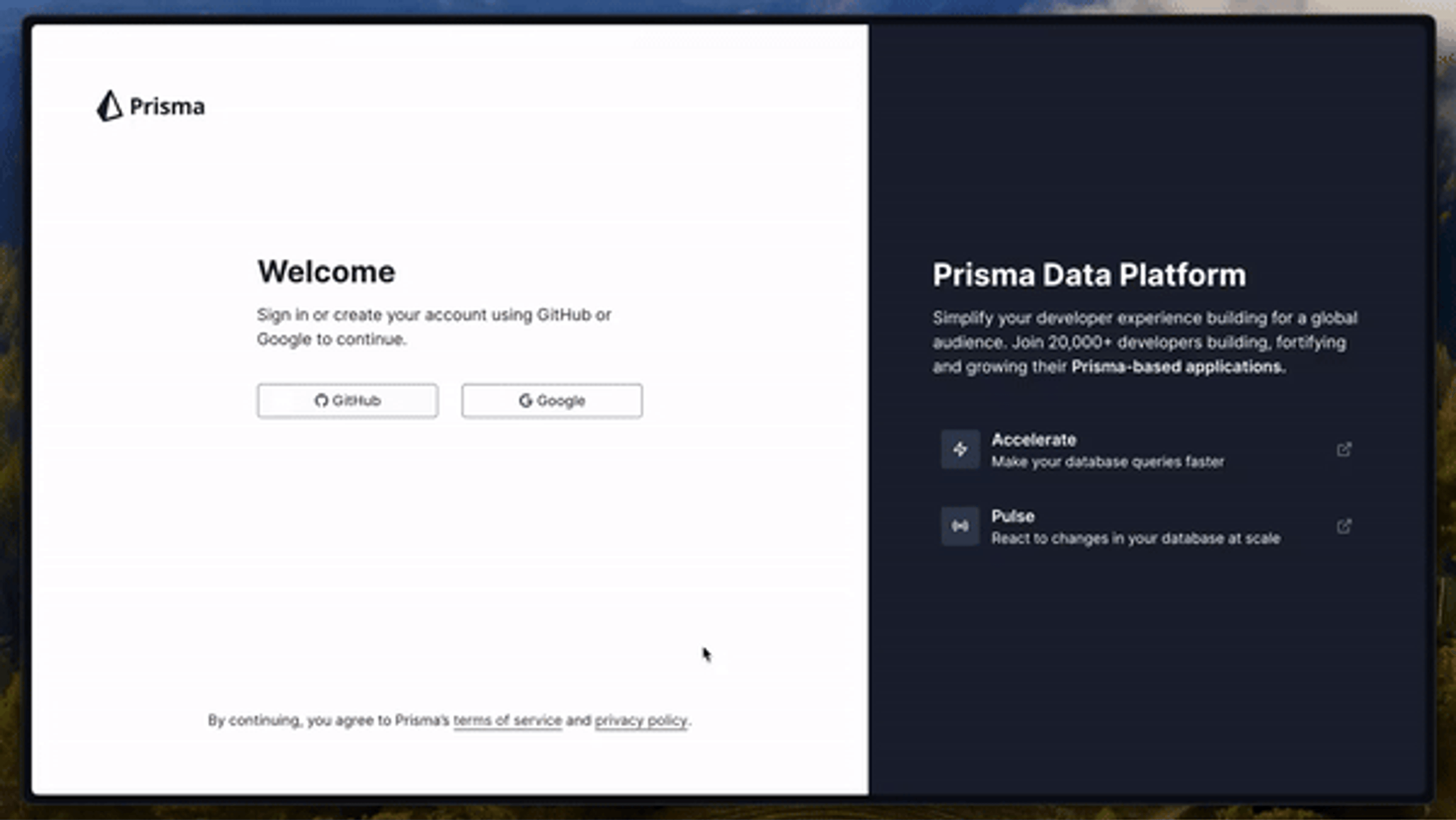This screenshot has height=820, width=1456.
Task: Click the Accelerate product title
Action: 1034,440
